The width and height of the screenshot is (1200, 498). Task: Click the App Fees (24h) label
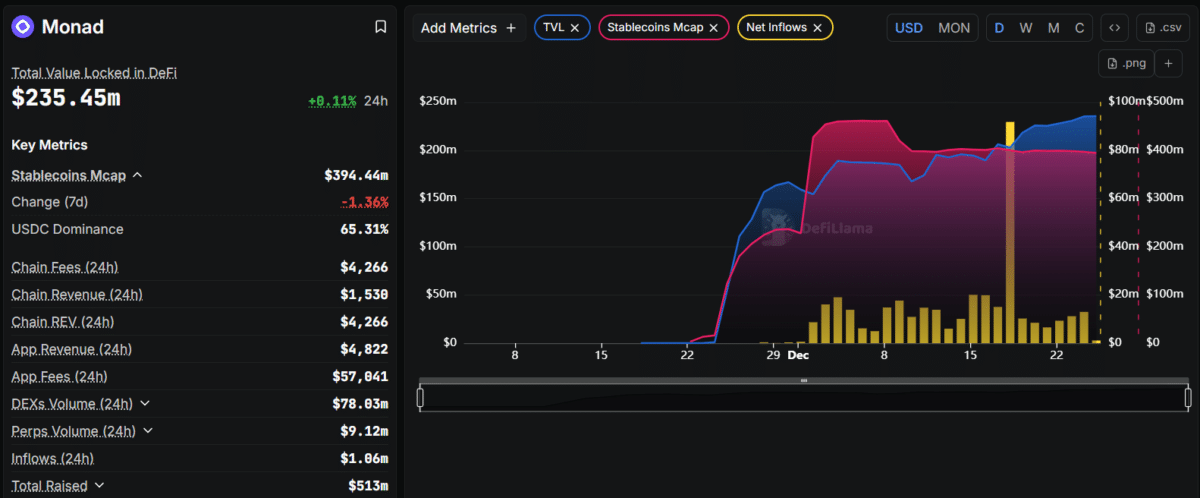(59, 377)
